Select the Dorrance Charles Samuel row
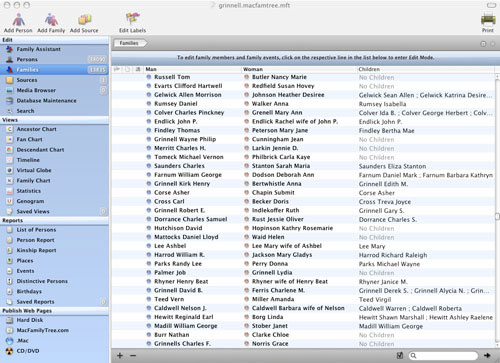500x363 pixels. pyautogui.click(x=303, y=219)
